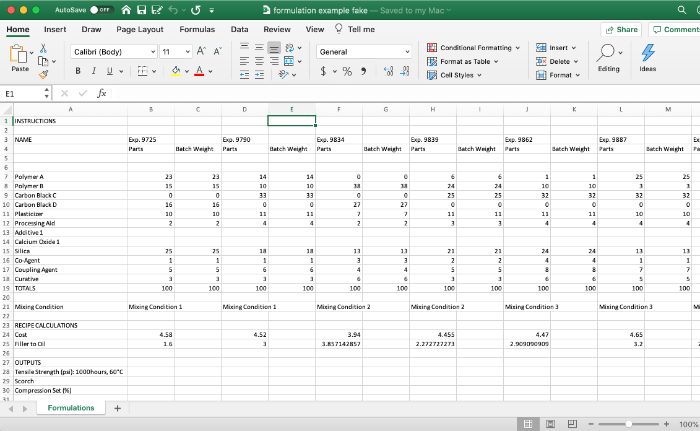Click the Paste clipboard icon
The width and height of the screenshot is (700, 431).
click(x=18, y=54)
